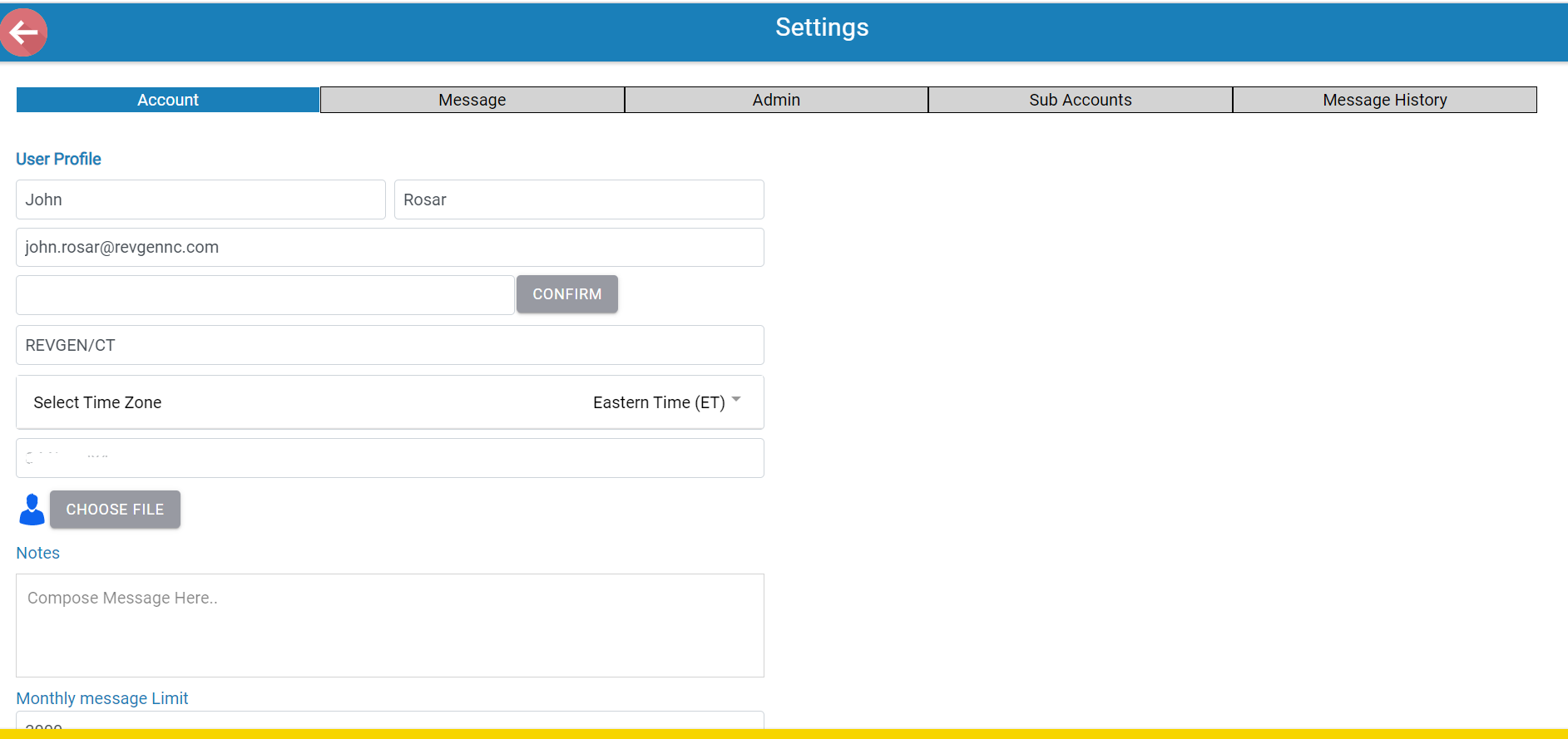This screenshot has width=1568, height=739.
Task: Click the Notes compose message text area
Action: click(x=389, y=625)
